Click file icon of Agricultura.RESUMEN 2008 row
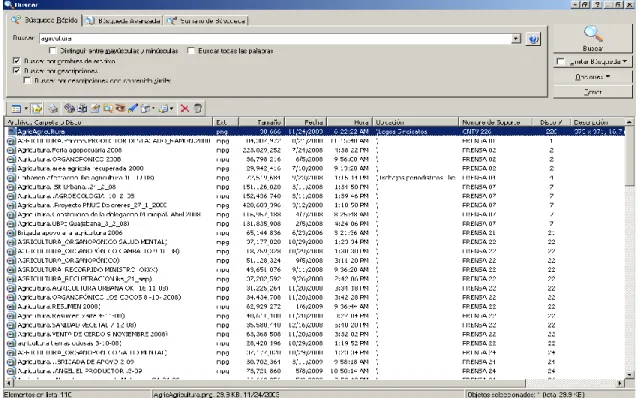The height and width of the screenshot is (398, 639). click(x=11, y=307)
